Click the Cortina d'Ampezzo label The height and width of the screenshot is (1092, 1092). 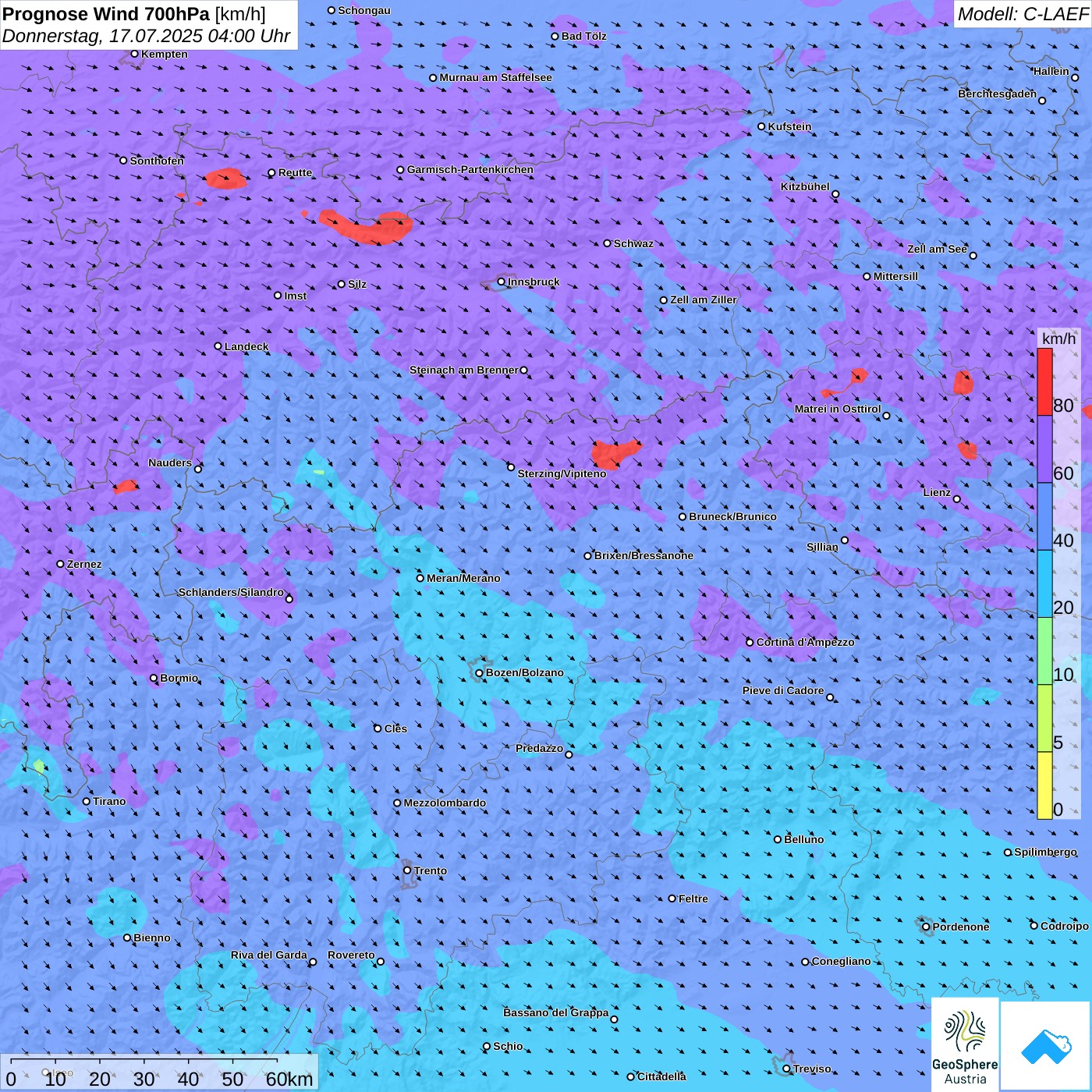click(x=805, y=642)
